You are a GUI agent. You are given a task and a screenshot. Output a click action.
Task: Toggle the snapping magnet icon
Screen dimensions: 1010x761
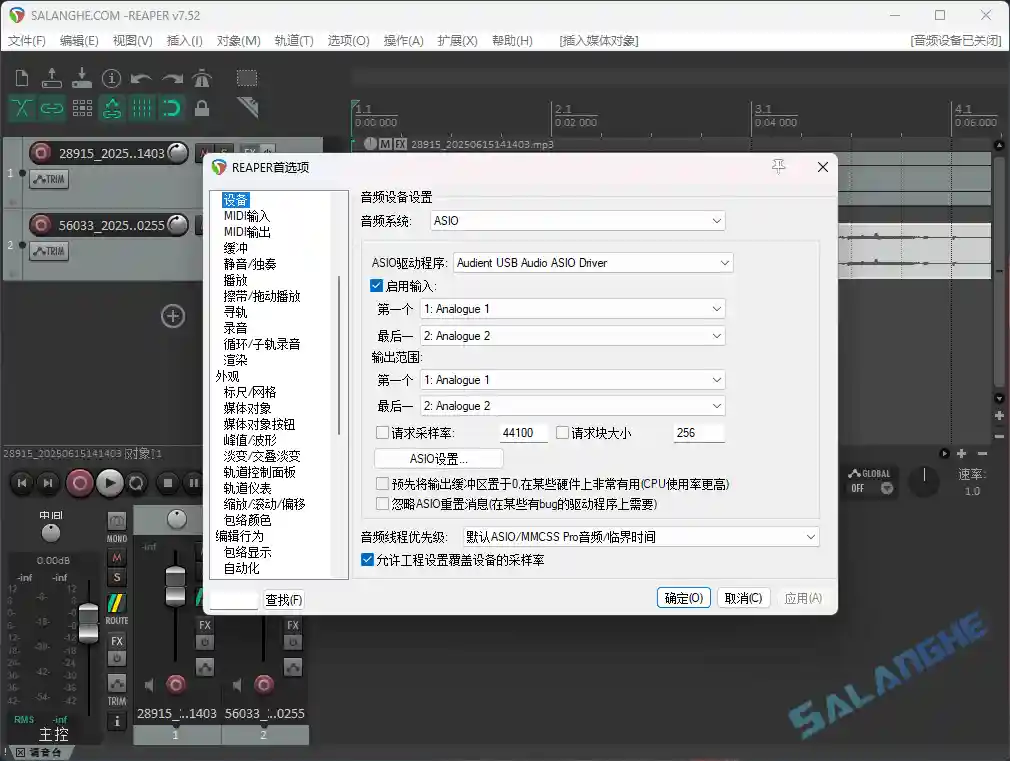point(172,107)
